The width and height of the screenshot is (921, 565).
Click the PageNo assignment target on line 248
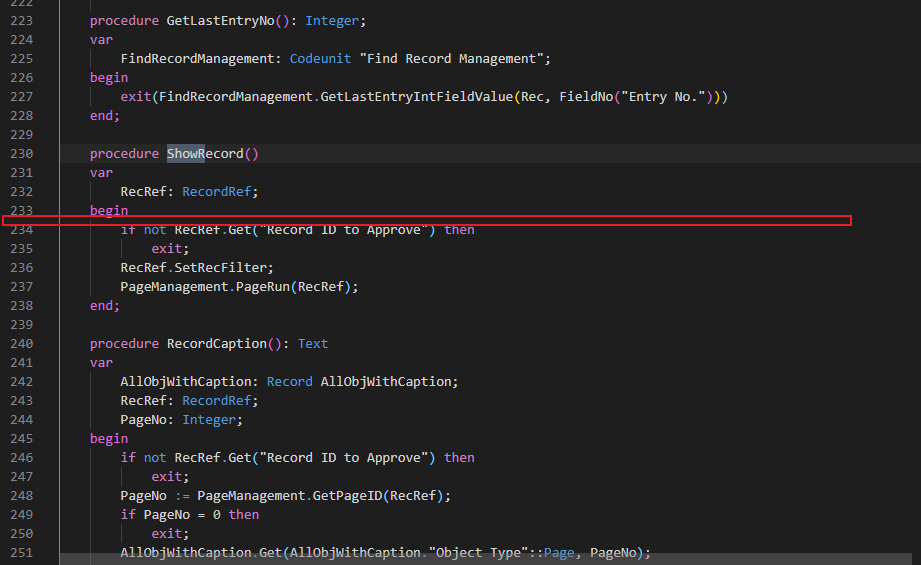pyautogui.click(x=143, y=496)
